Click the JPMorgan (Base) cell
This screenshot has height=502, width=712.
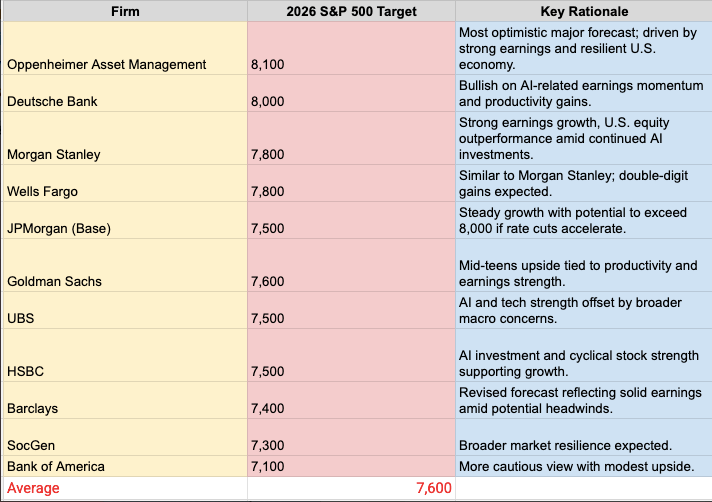click(x=125, y=220)
